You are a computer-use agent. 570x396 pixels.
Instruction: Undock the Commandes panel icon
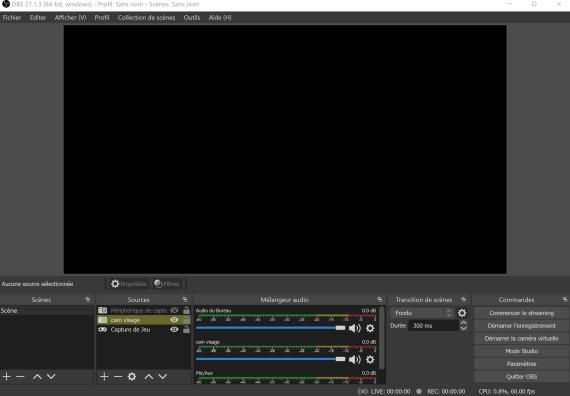[565, 300]
